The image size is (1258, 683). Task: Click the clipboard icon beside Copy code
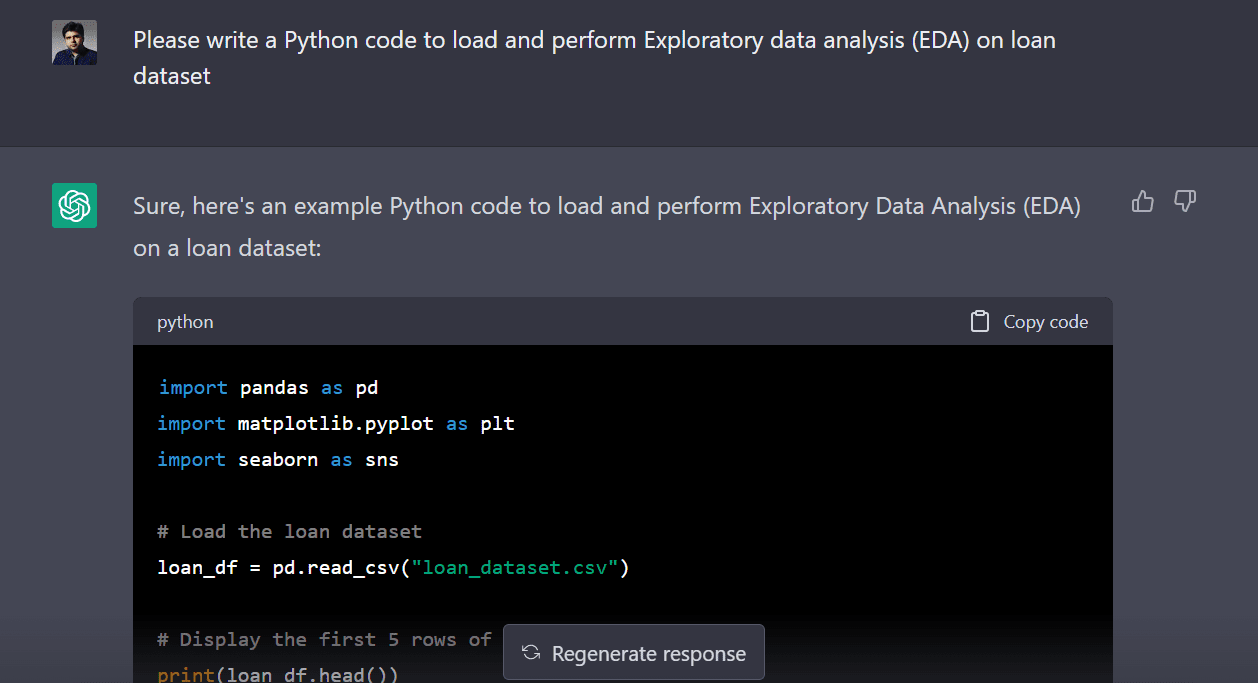point(980,321)
